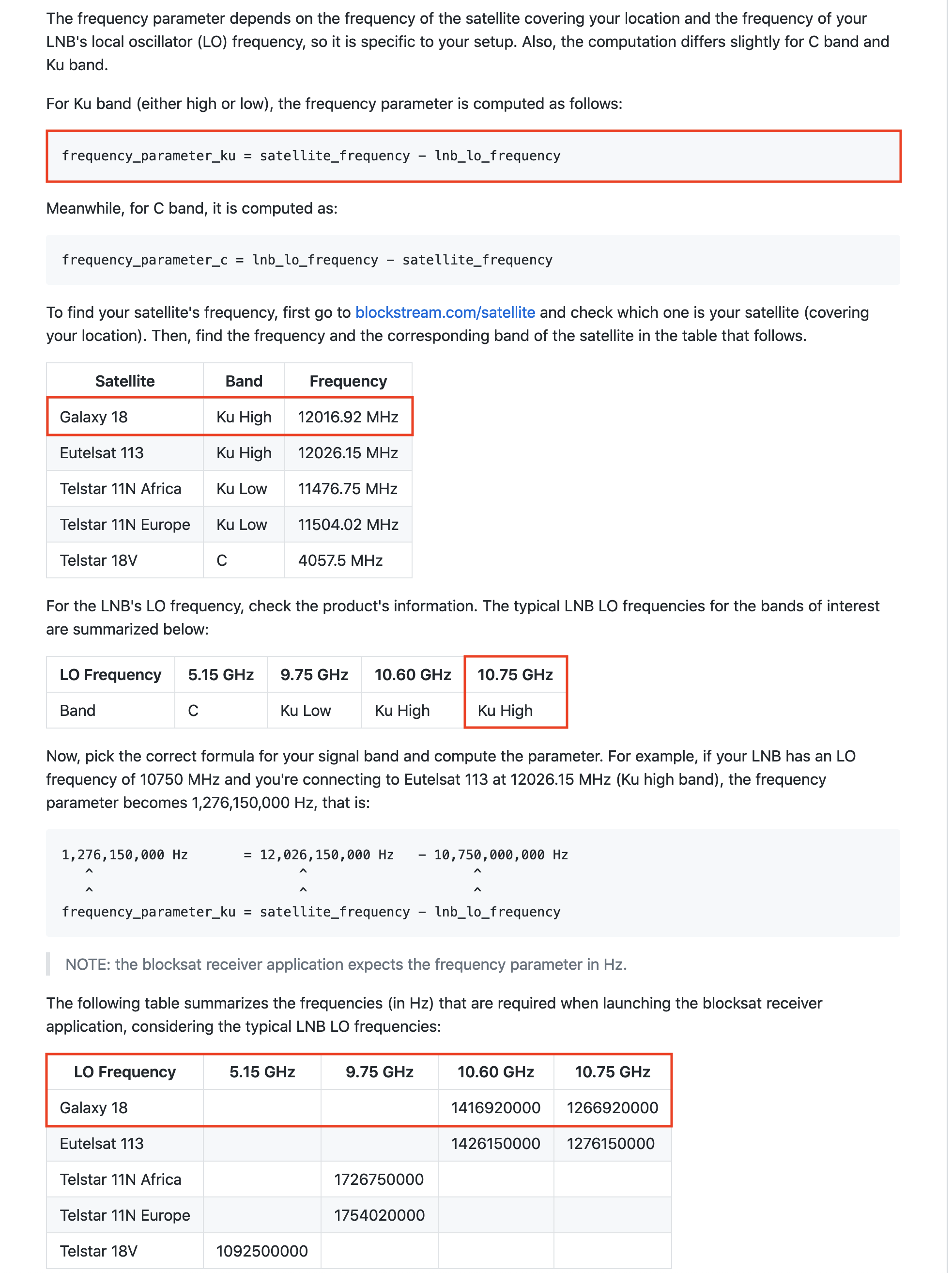952x1273 pixels.
Task: Click 'Frequency' column header
Action: pyautogui.click(x=348, y=381)
